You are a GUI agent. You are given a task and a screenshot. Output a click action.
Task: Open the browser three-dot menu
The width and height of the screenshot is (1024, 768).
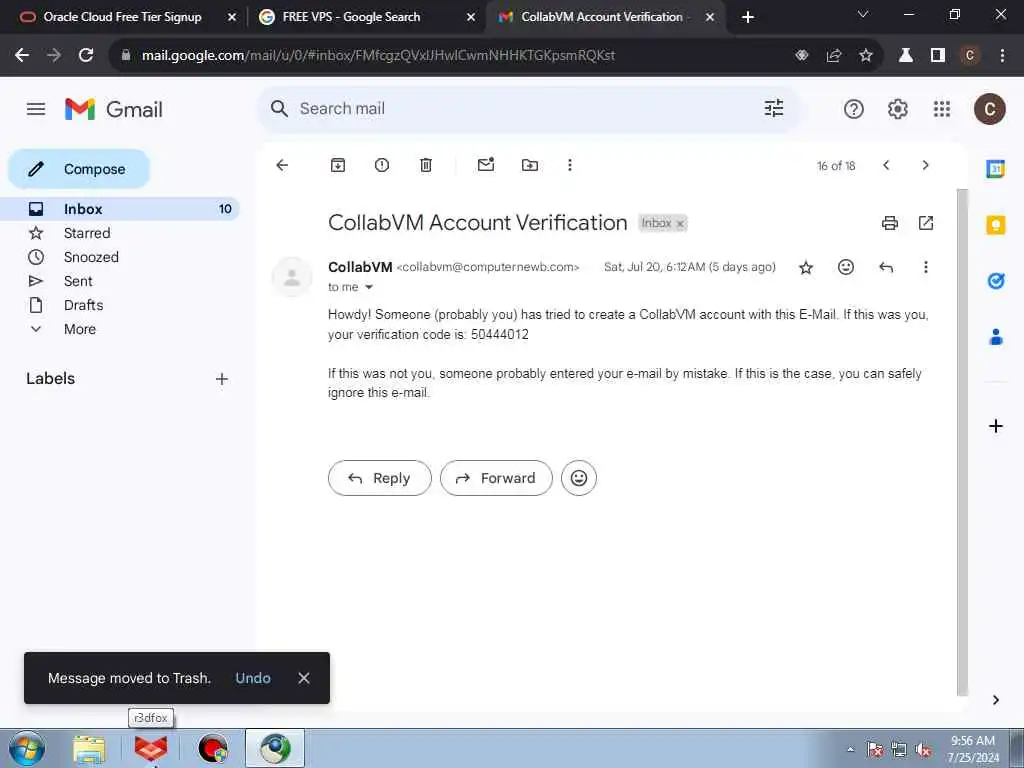[1002, 56]
